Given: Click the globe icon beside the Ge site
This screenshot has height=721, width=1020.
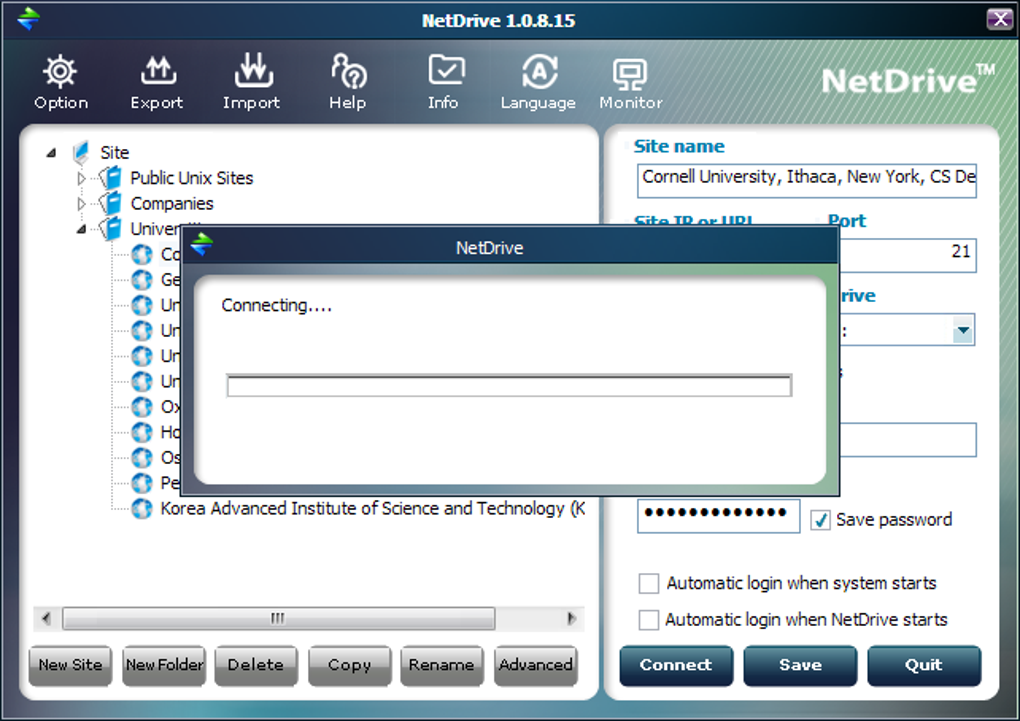Looking at the screenshot, I should 142,280.
